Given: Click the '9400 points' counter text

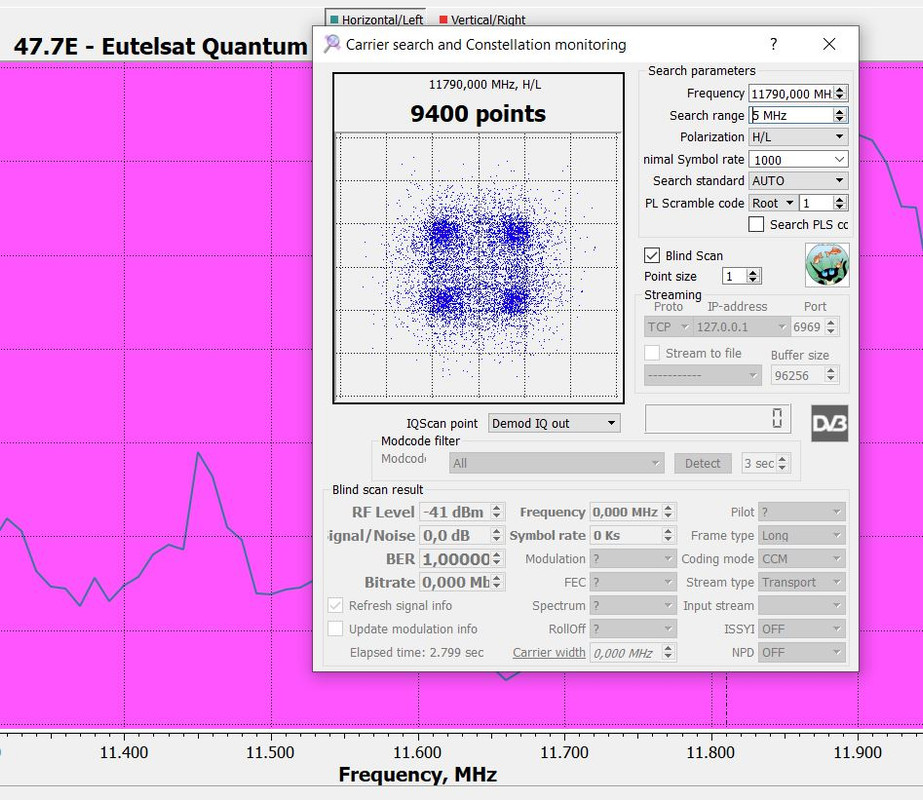Looking at the screenshot, I should tap(478, 114).
